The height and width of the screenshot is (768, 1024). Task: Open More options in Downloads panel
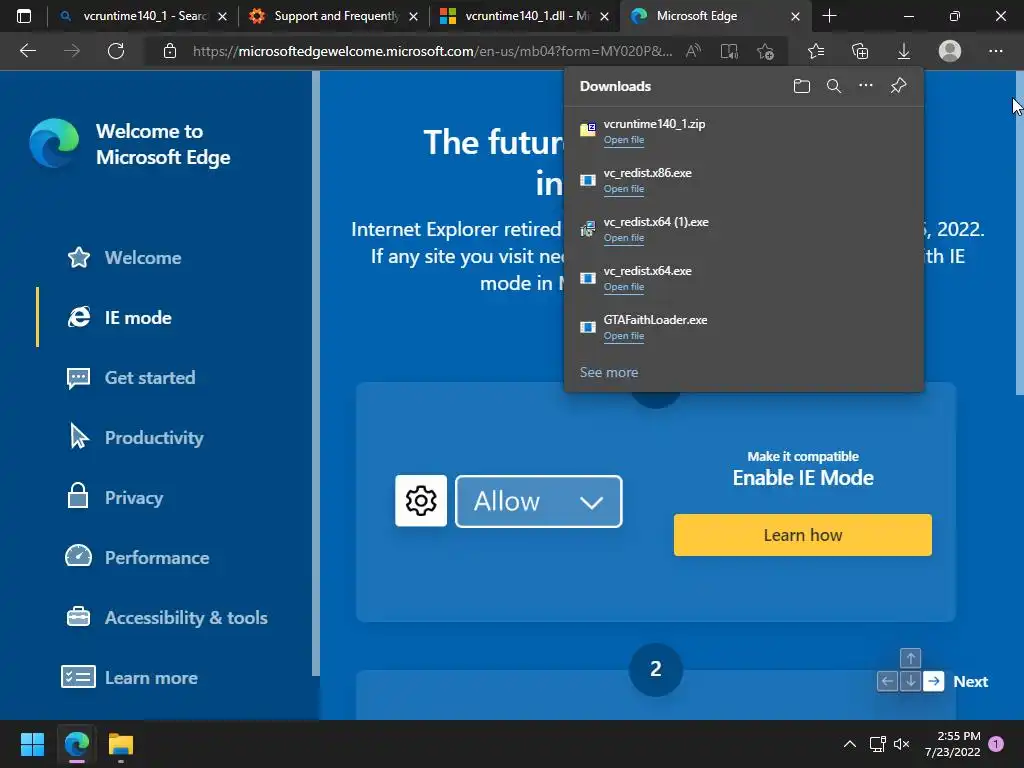866,85
